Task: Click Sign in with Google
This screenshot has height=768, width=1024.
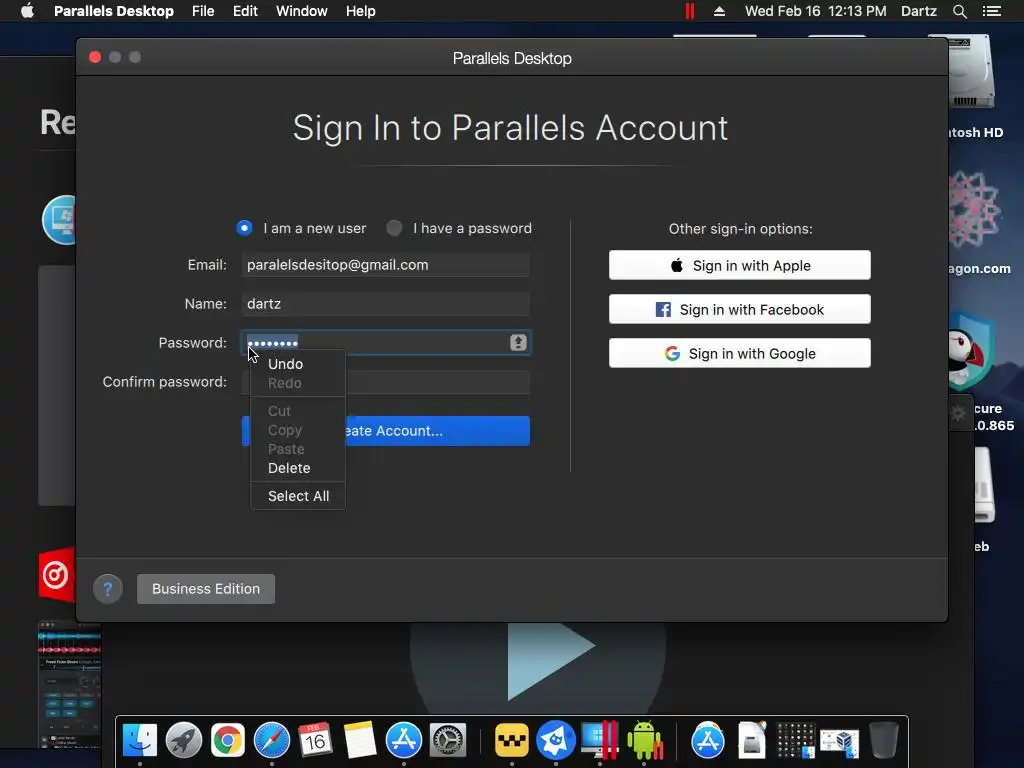Action: pos(739,353)
